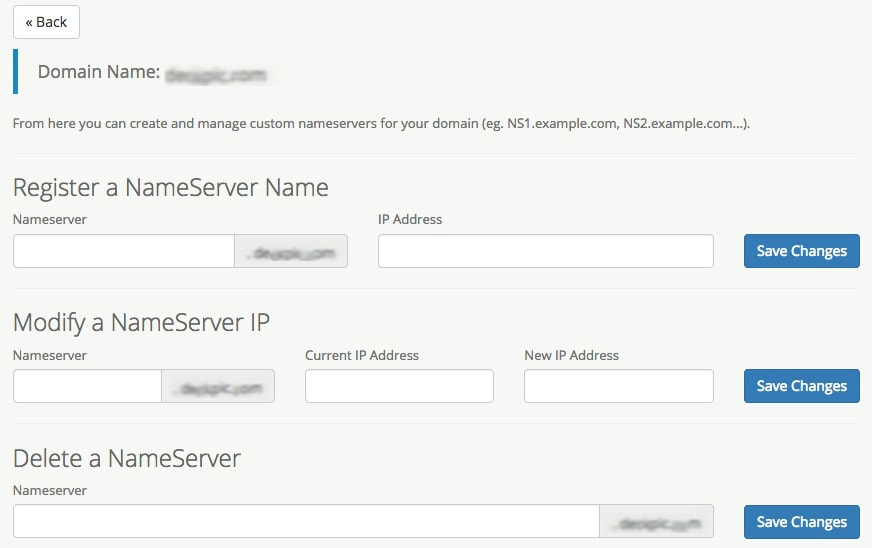Save changes in Modify a NameServer IP section

point(801,386)
